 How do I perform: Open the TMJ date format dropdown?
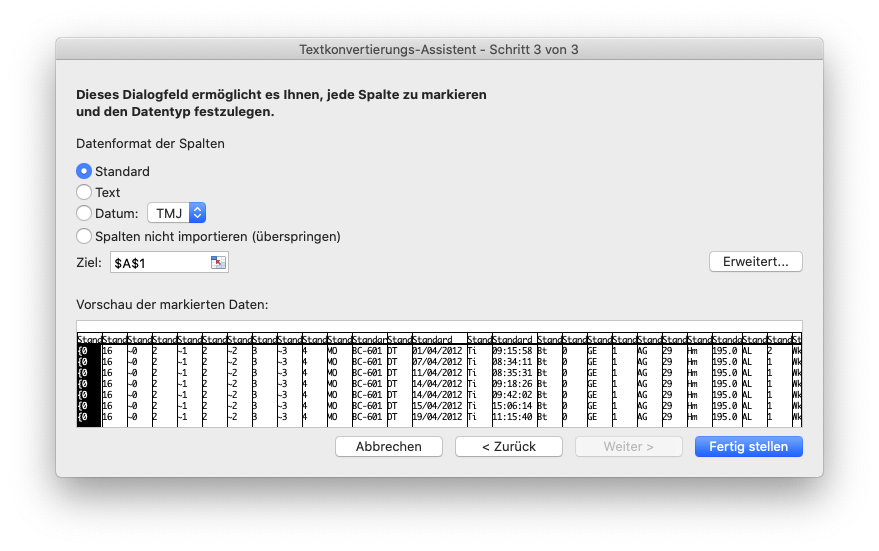tap(177, 213)
